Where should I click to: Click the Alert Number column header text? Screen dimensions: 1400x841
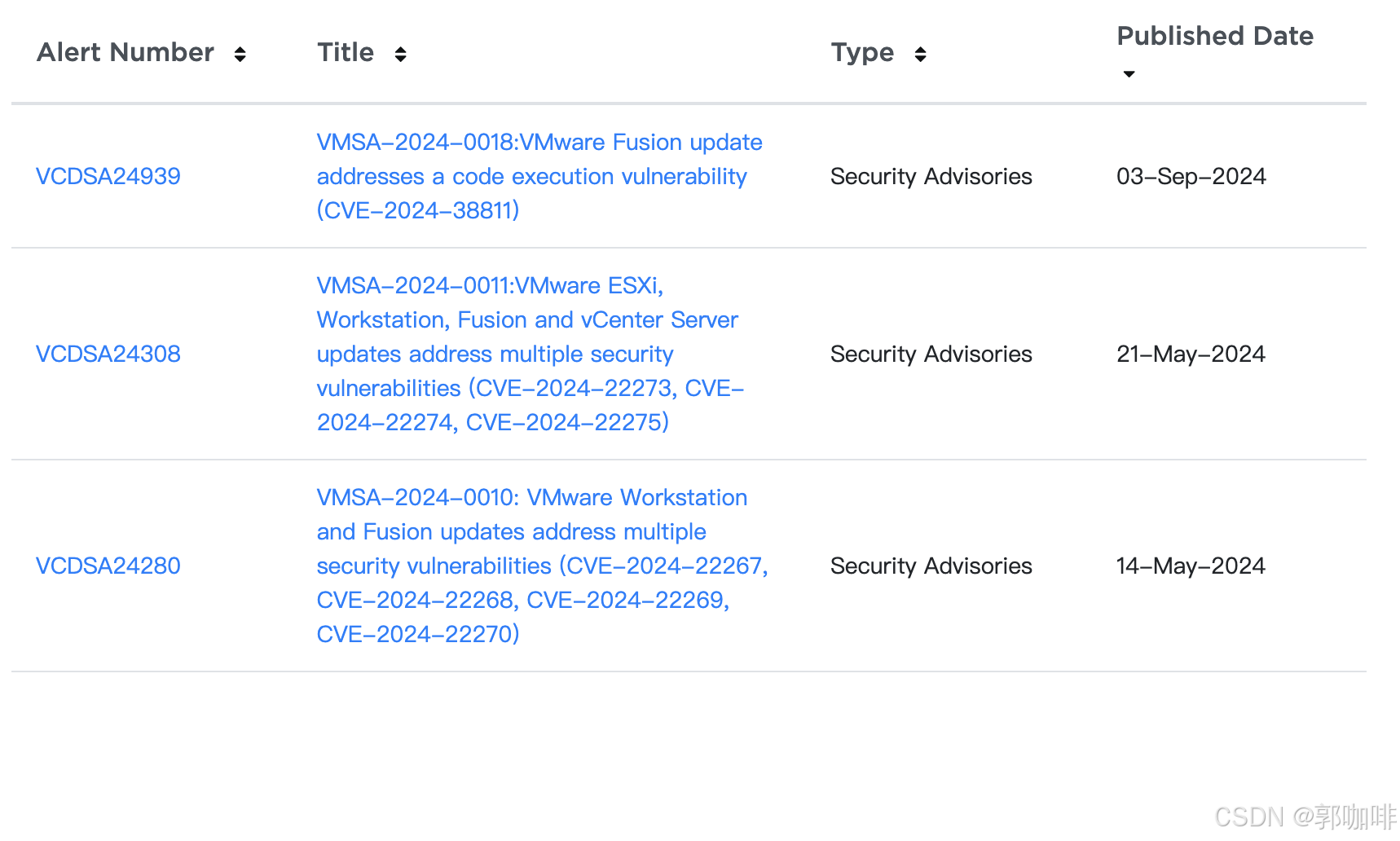pos(125,53)
